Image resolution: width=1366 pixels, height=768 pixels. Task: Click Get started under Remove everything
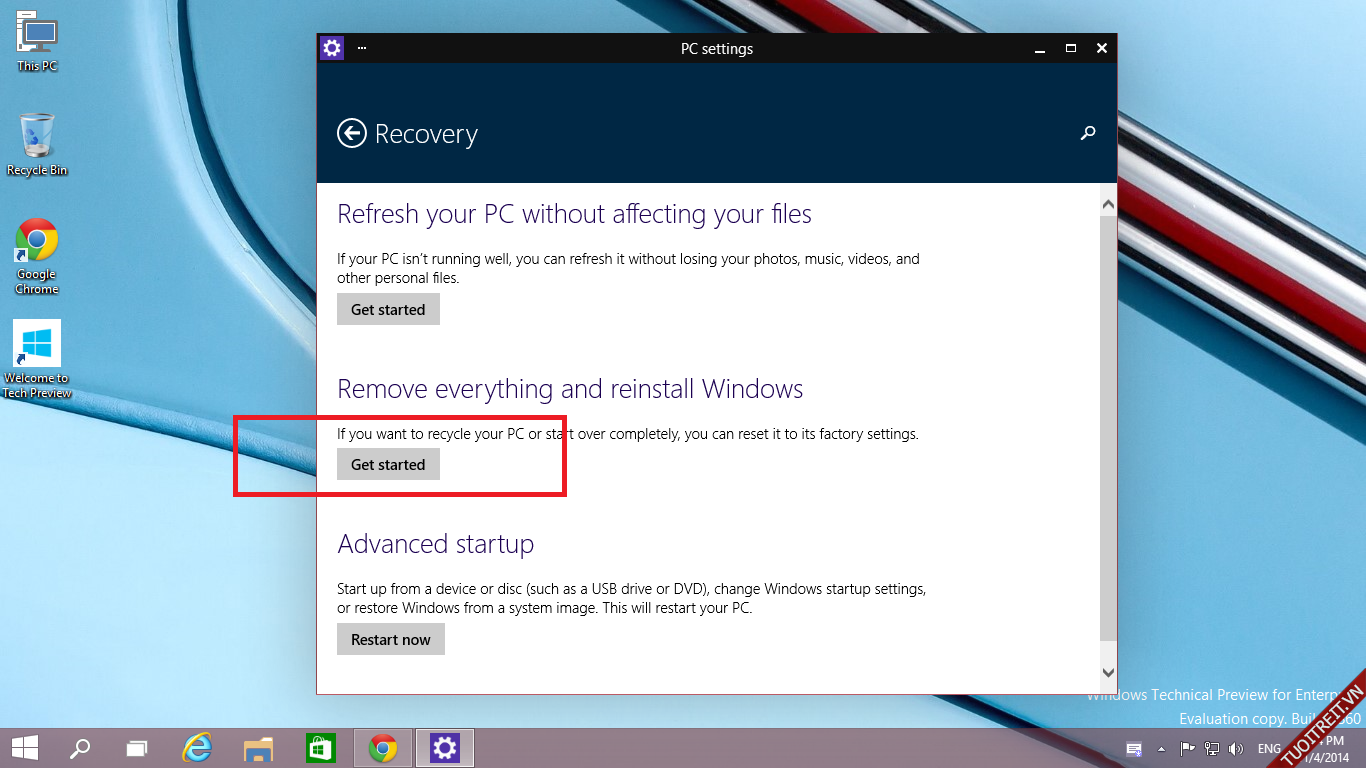pyautogui.click(x=388, y=465)
